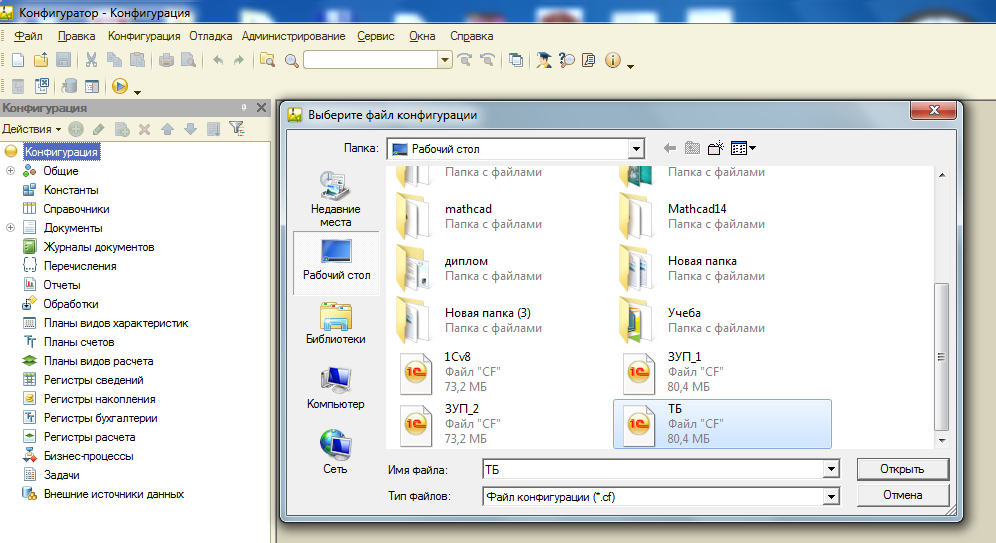The height and width of the screenshot is (543, 996).
Task: Select Отчеты in configuration tree
Action: tap(62, 285)
